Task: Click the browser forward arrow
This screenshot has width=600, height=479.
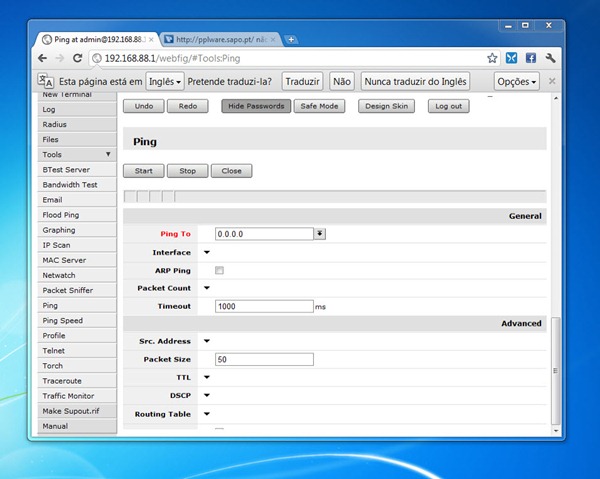Action: coord(60,58)
